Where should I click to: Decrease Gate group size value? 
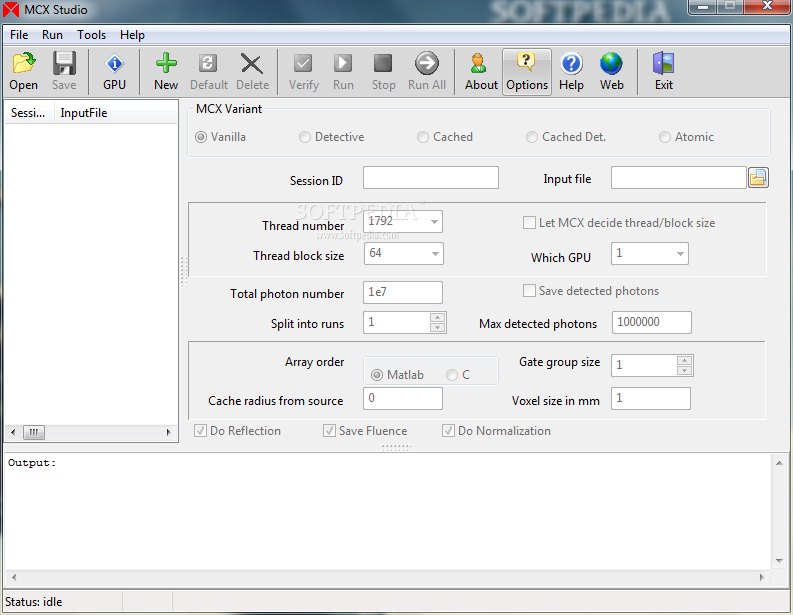tap(684, 370)
